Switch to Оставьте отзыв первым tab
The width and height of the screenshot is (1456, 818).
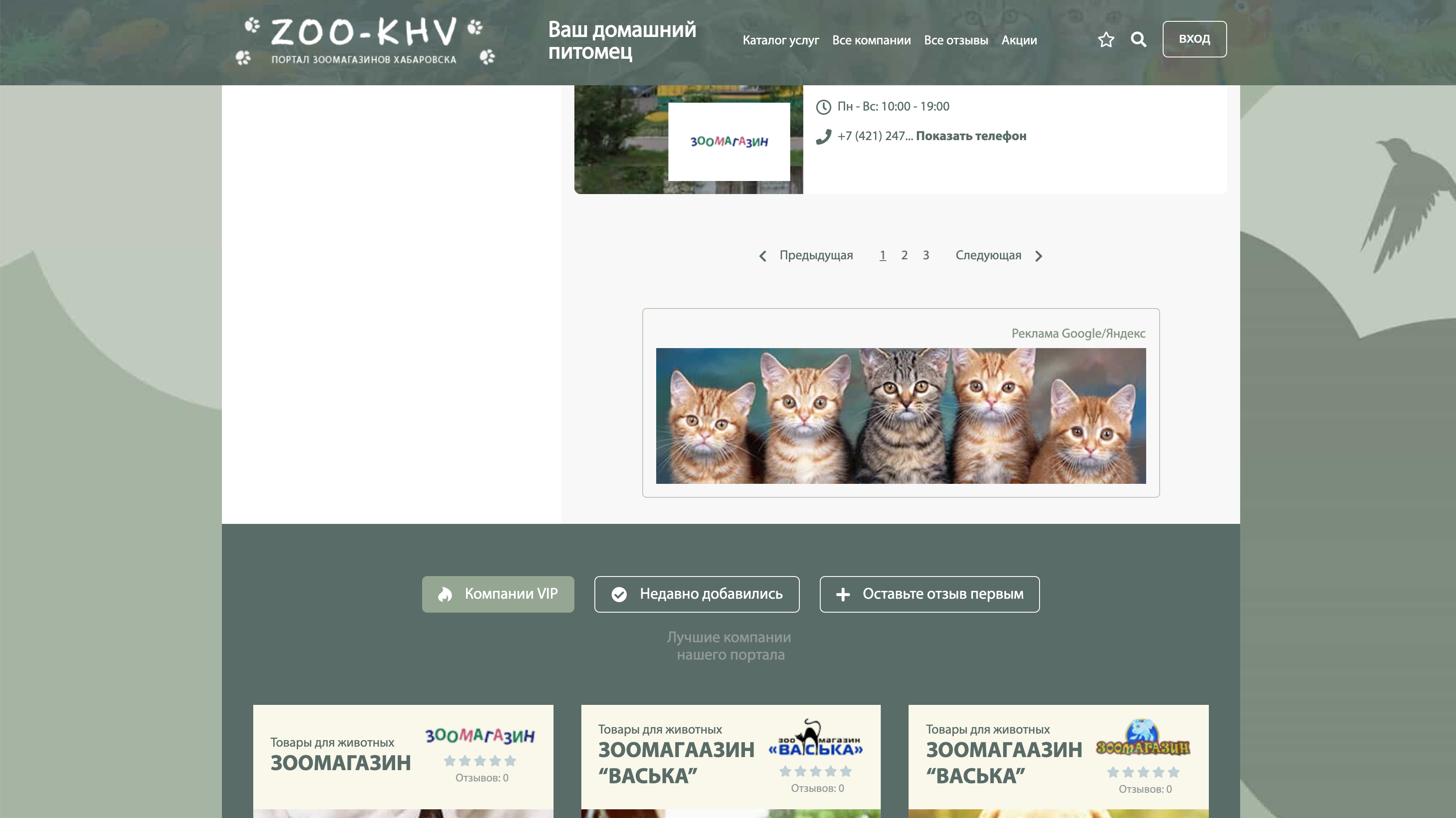(x=930, y=594)
